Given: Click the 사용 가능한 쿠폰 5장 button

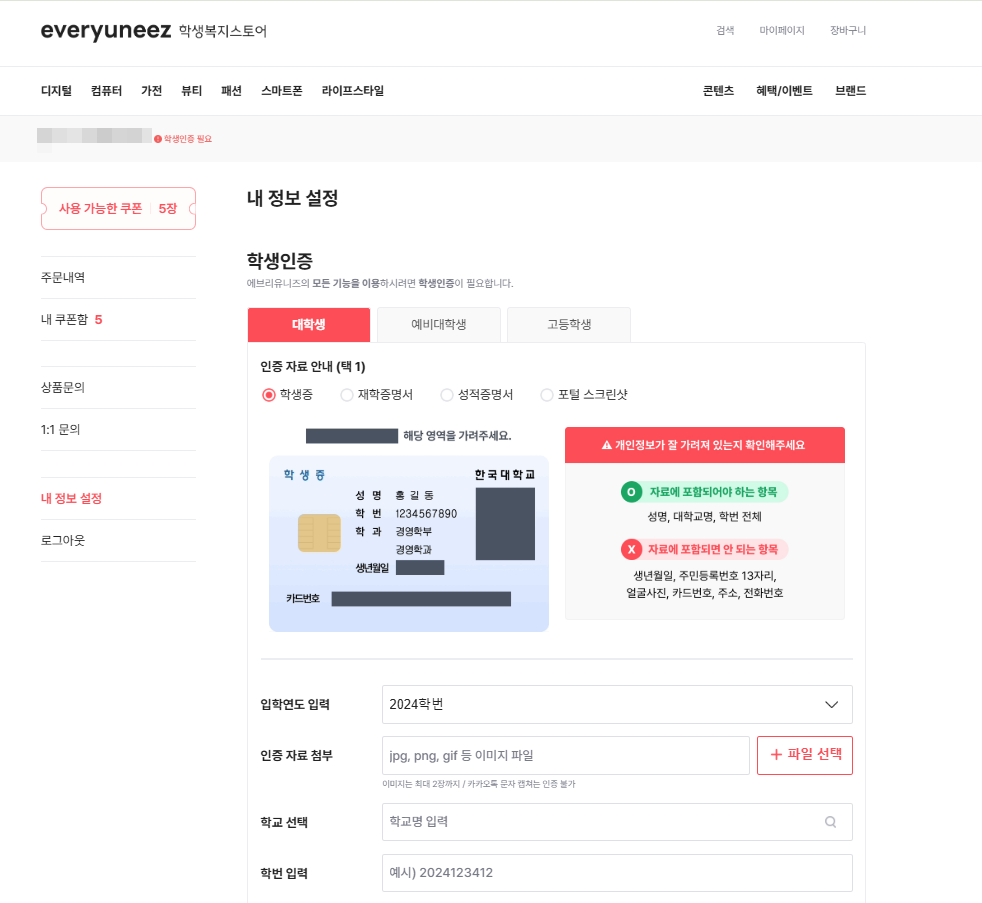Looking at the screenshot, I should (118, 209).
